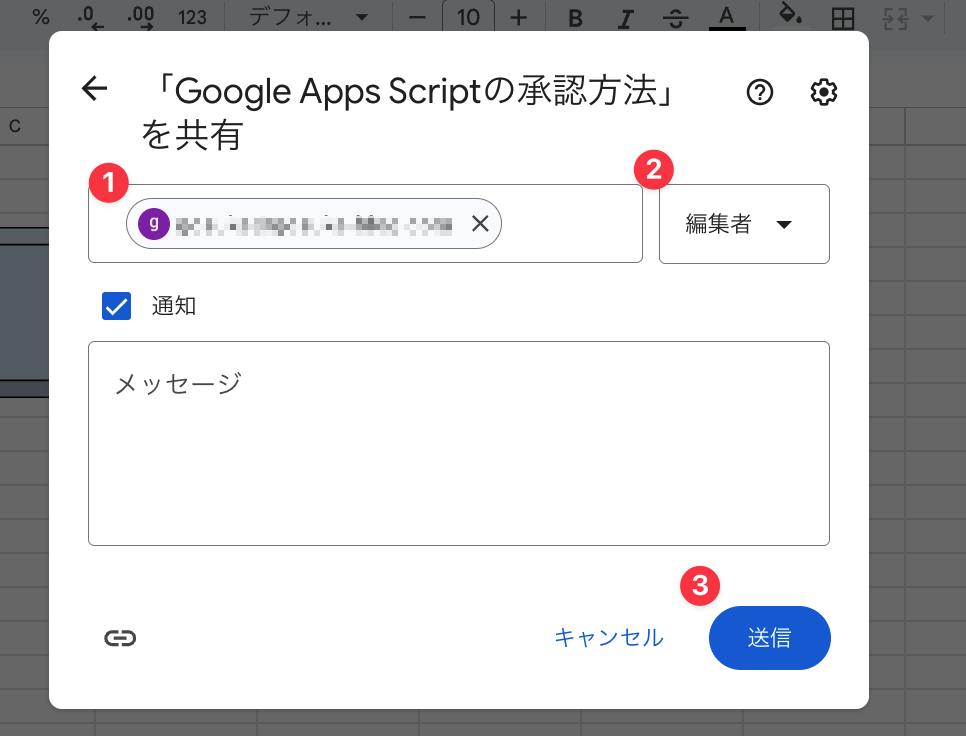Open the help question mark icon

click(x=760, y=92)
